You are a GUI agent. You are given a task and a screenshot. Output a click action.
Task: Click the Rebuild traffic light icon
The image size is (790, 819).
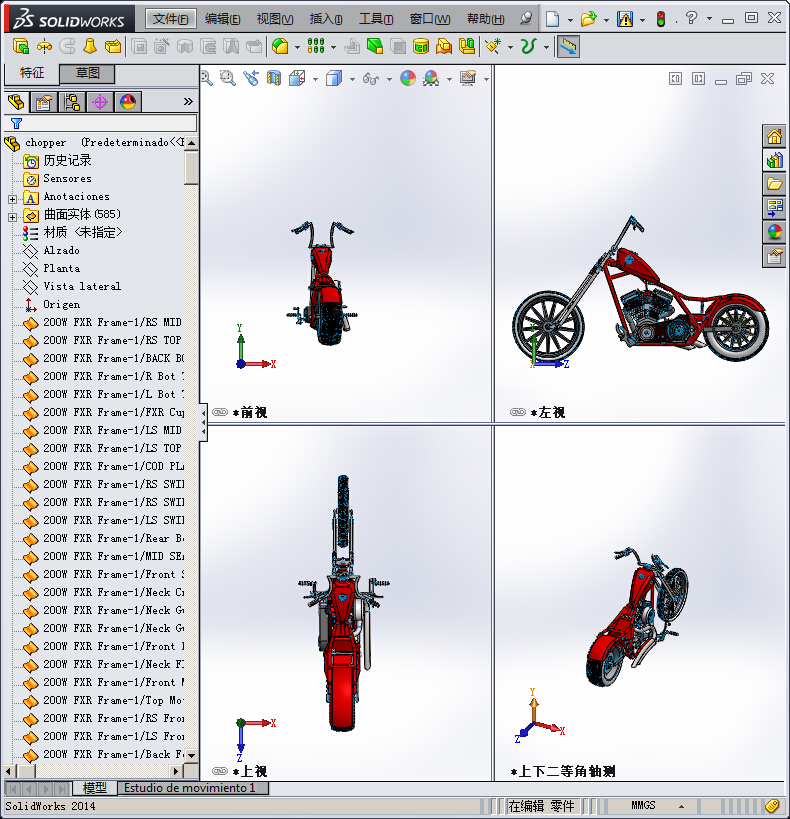(x=661, y=19)
